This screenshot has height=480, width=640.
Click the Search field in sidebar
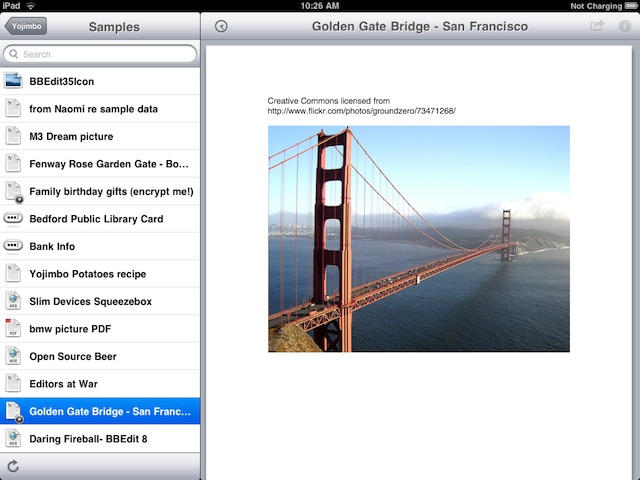click(x=100, y=54)
